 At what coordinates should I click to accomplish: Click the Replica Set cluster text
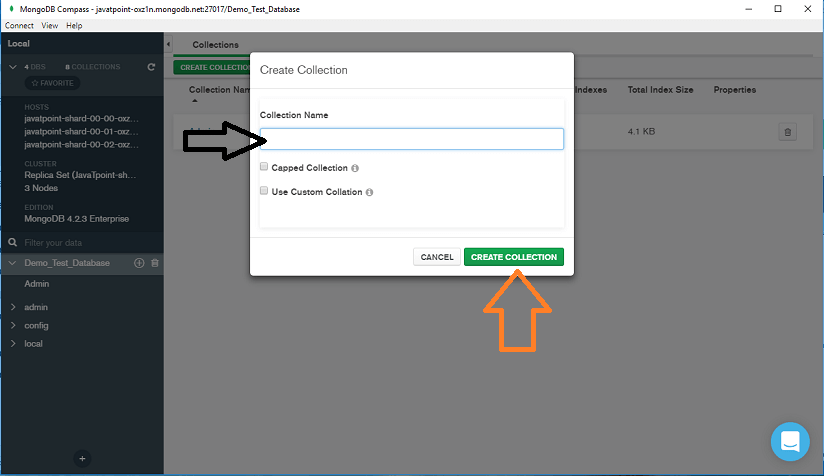[x=80, y=175]
